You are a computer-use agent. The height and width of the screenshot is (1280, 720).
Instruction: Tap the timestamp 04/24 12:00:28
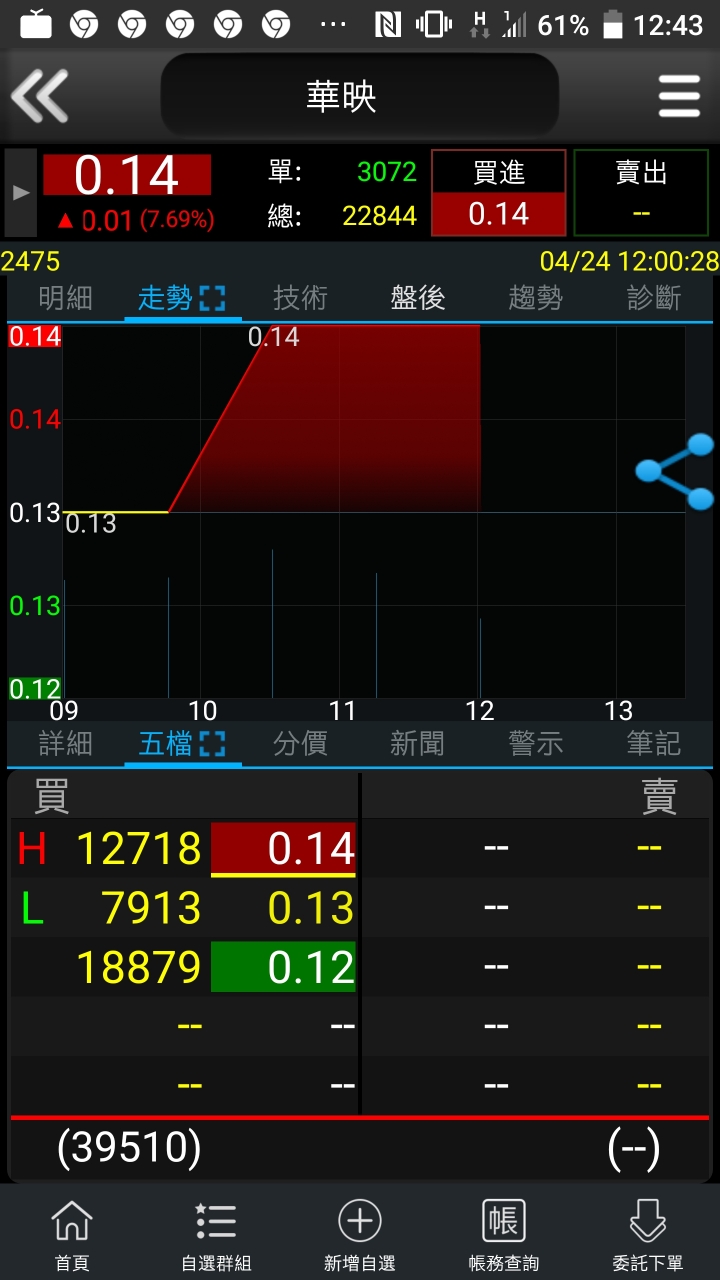629,262
